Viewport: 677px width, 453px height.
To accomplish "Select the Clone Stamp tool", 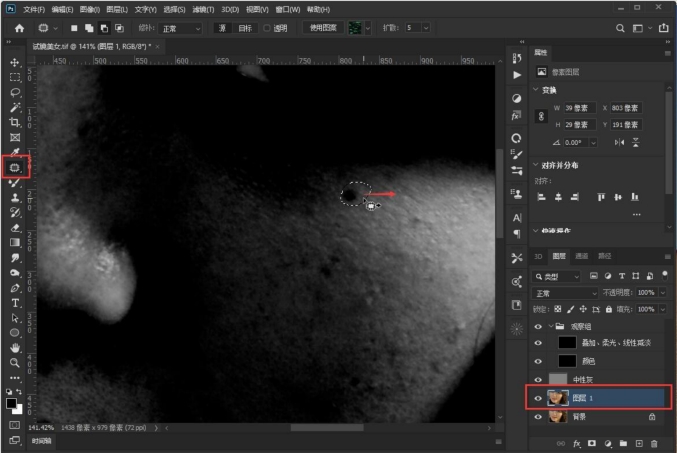I will [15, 197].
